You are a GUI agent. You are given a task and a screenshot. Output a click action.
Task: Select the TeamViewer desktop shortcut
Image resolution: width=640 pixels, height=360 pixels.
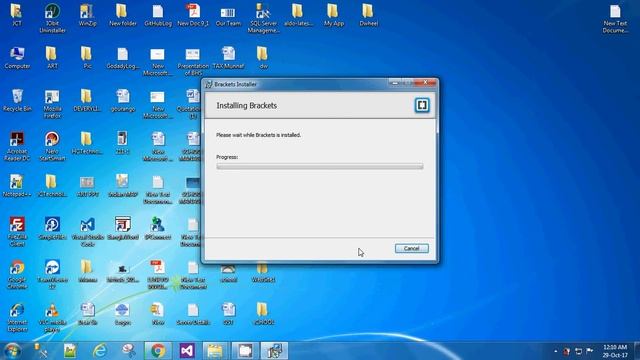coord(52,275)
